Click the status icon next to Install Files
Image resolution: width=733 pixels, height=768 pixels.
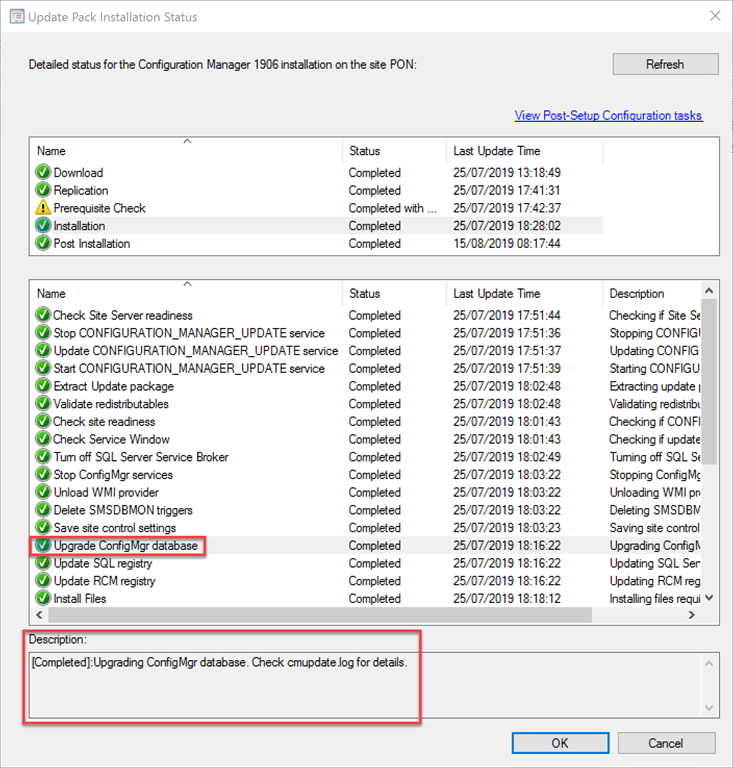coord(43,599)
